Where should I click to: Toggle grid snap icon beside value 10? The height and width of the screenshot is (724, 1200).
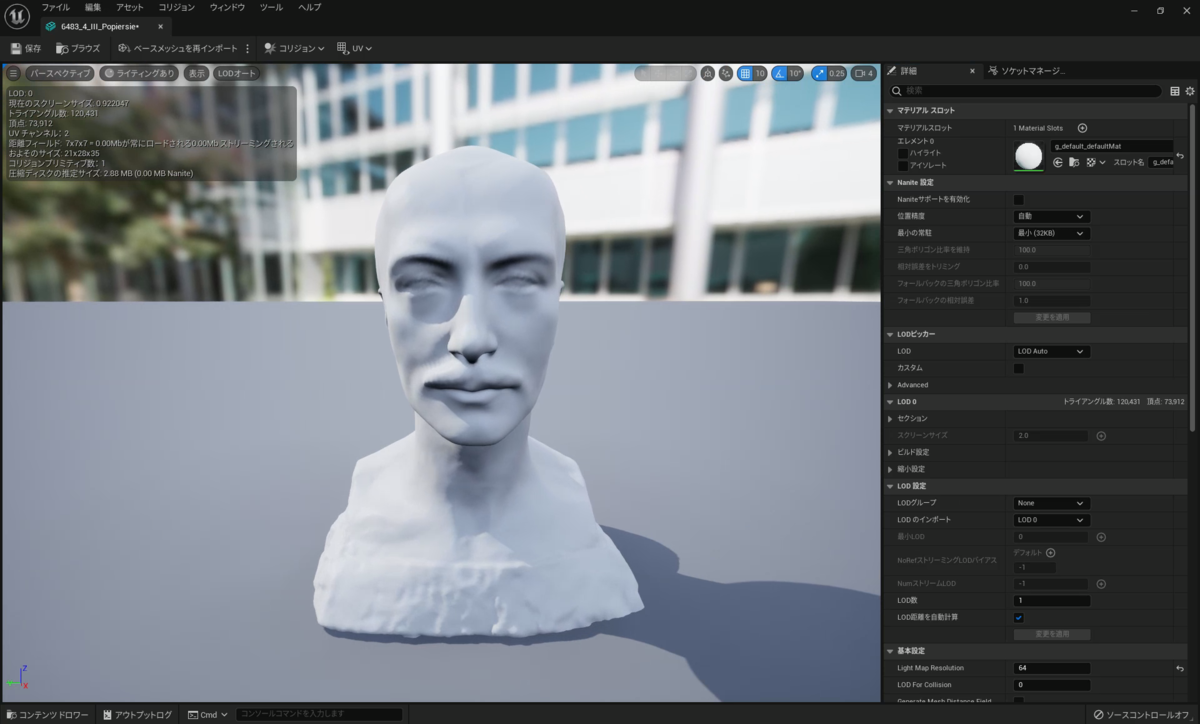click(x=745, y=73)
